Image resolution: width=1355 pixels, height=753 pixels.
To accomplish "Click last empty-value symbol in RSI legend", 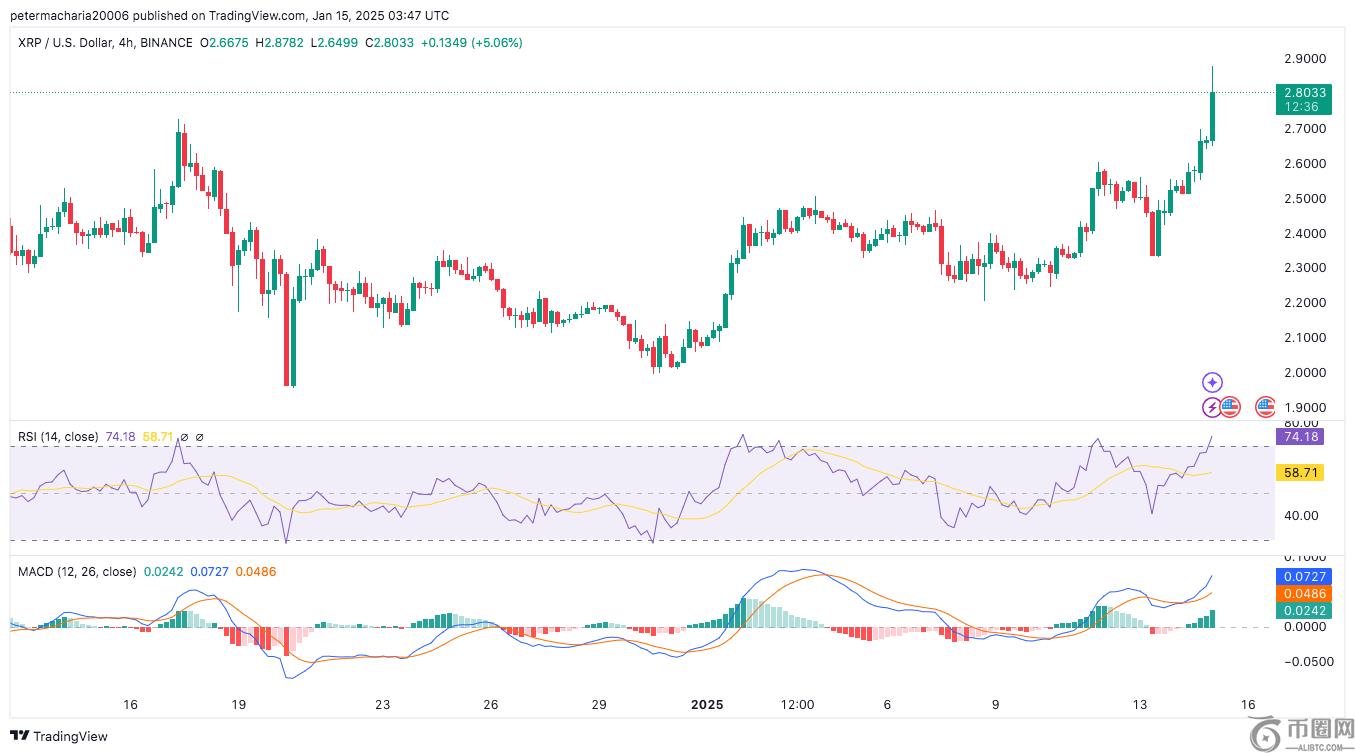I will (x=199, y=437).
